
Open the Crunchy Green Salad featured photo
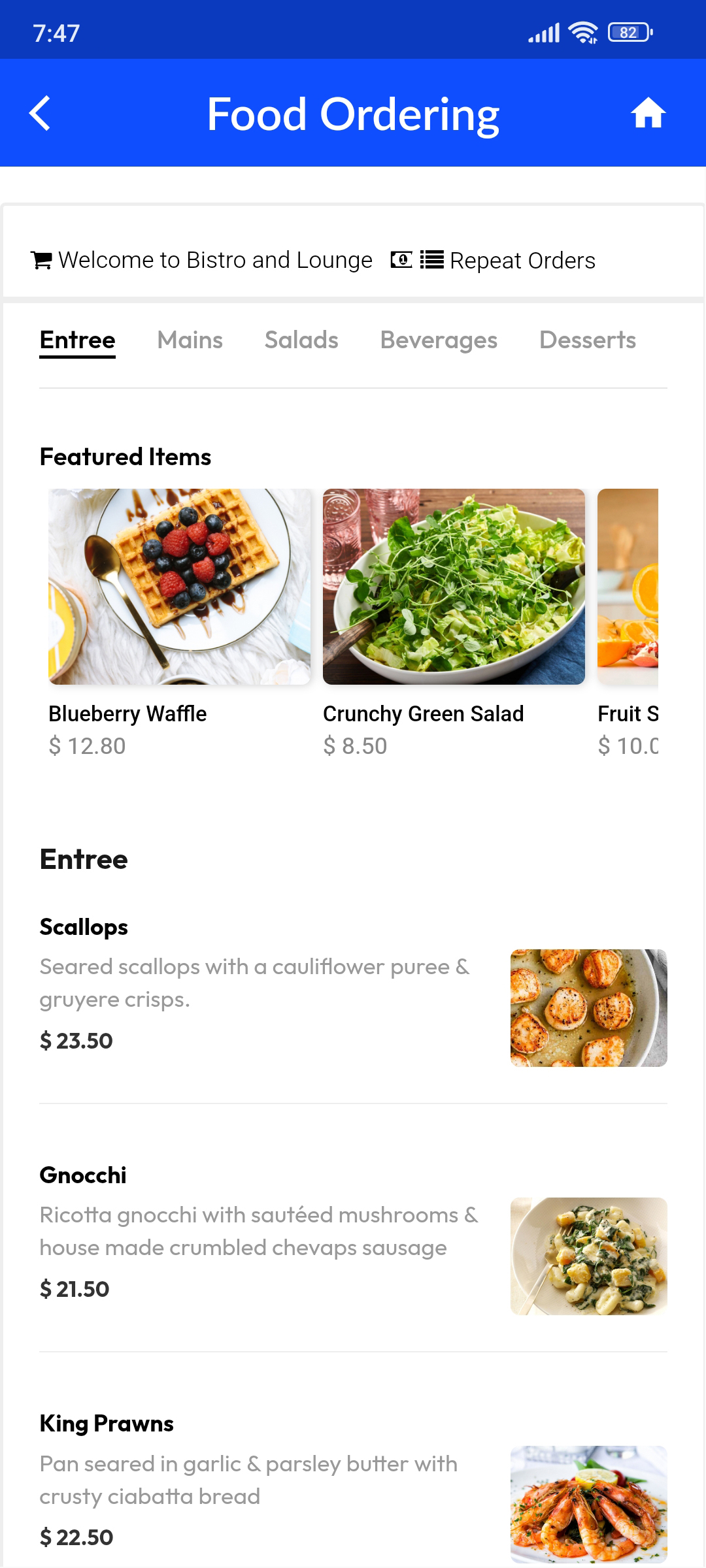click(x=454, y=587)
